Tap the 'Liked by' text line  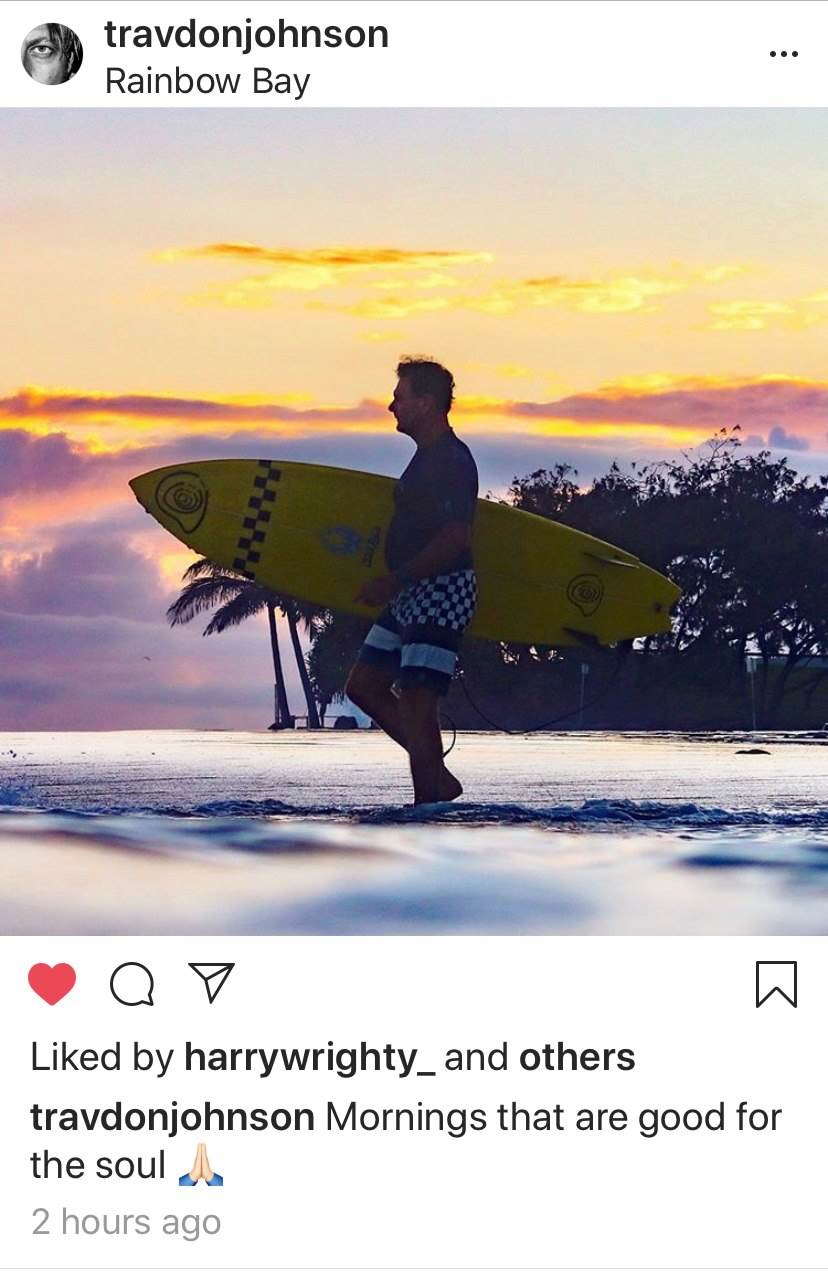point(333,1058)
